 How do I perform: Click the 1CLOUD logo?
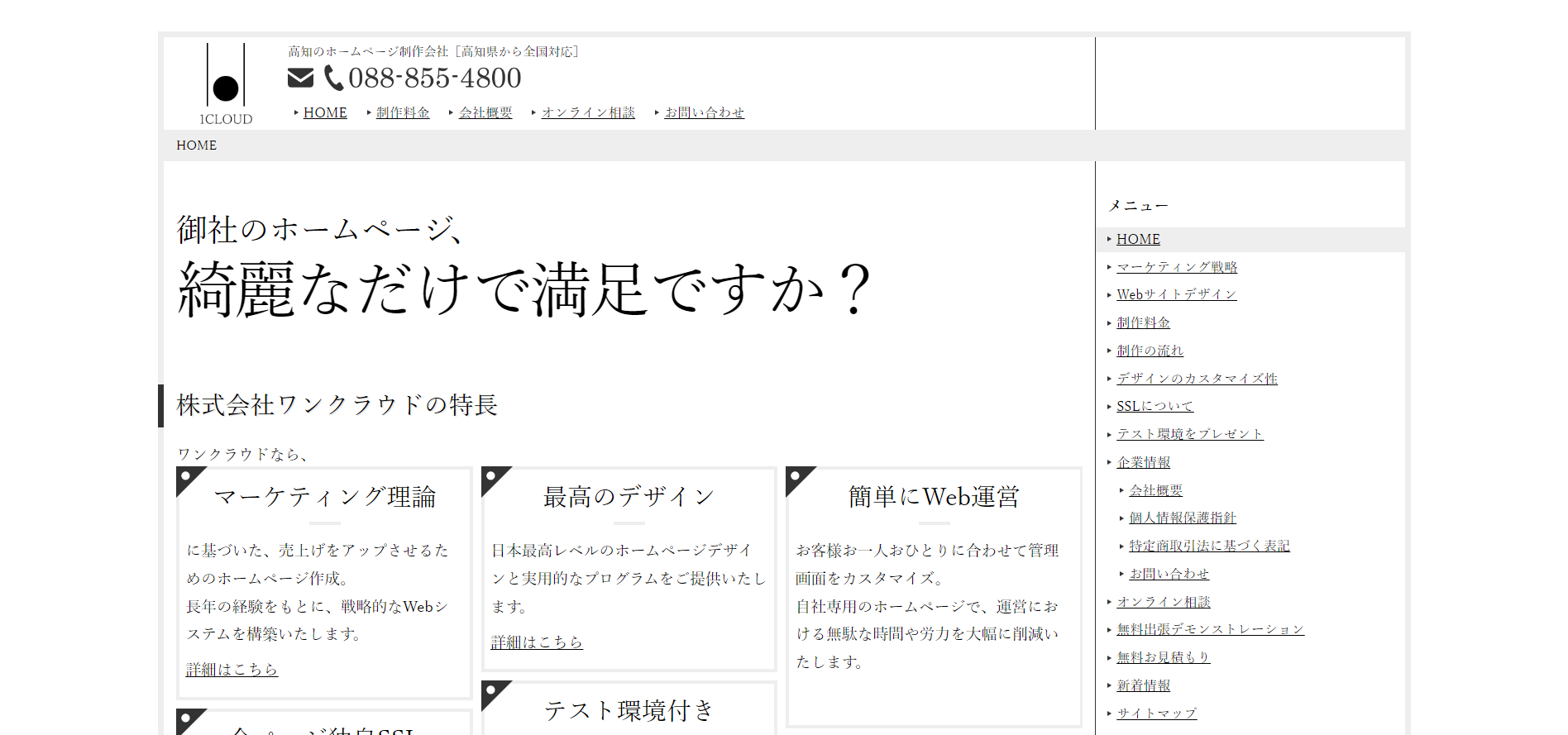coord(226,84)
